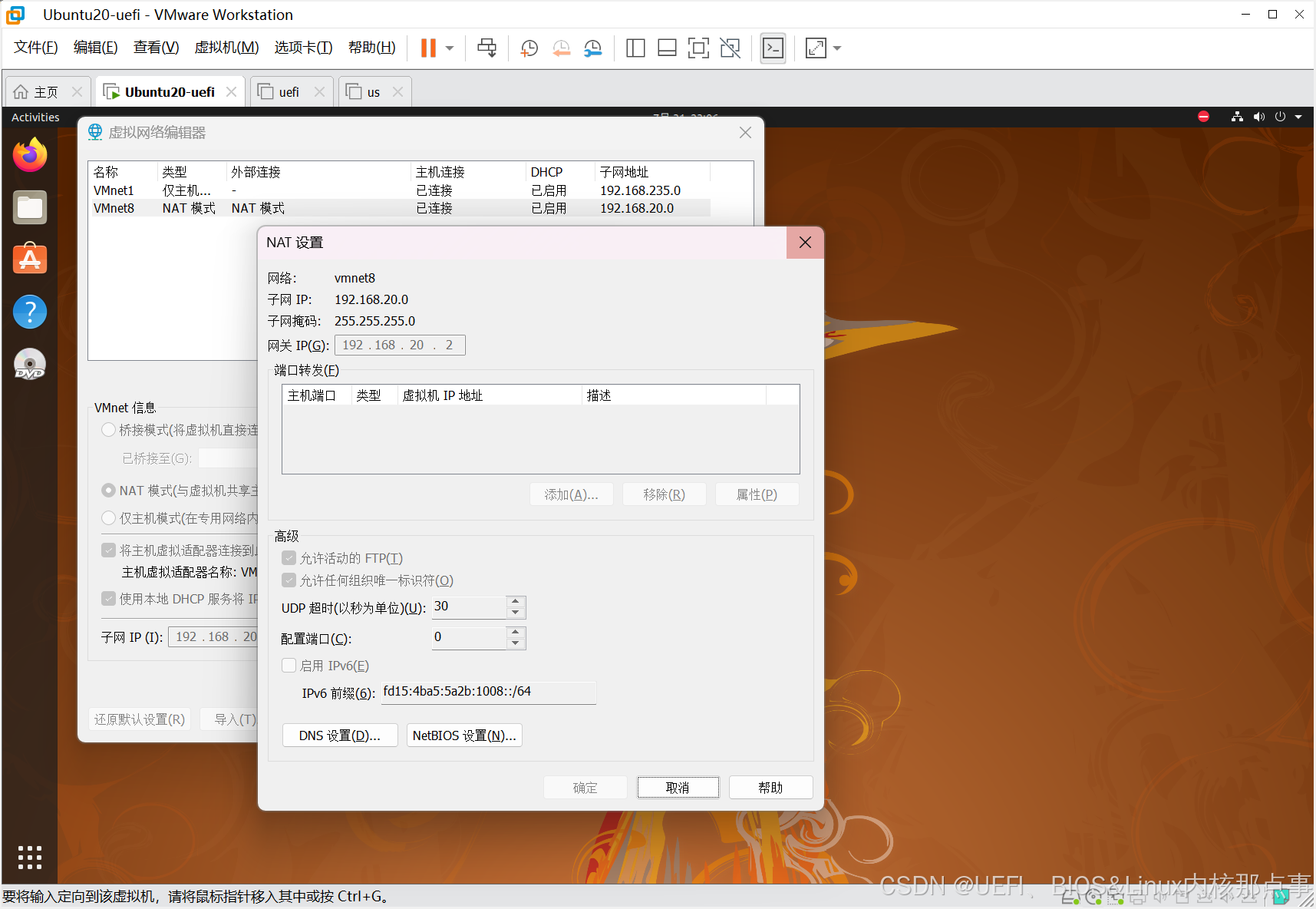Open Firefox from the Ubuntu dock

tap(29, 154)
